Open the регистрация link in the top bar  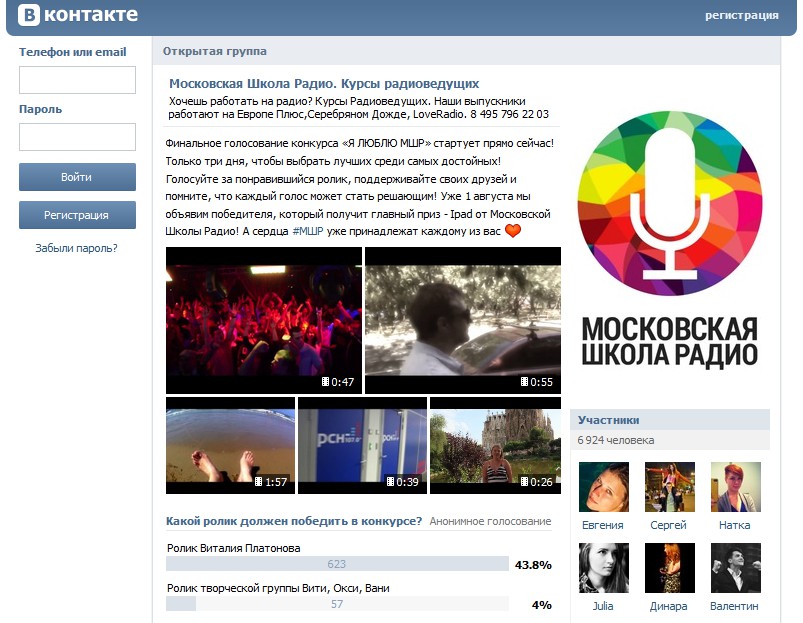742,15
